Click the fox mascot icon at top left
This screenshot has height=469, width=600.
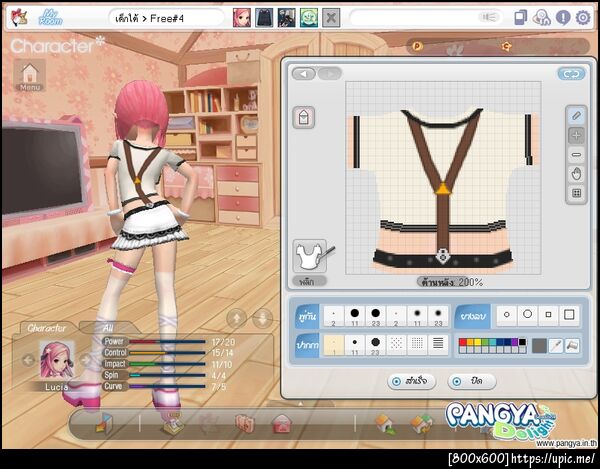(x=19, y=18)
